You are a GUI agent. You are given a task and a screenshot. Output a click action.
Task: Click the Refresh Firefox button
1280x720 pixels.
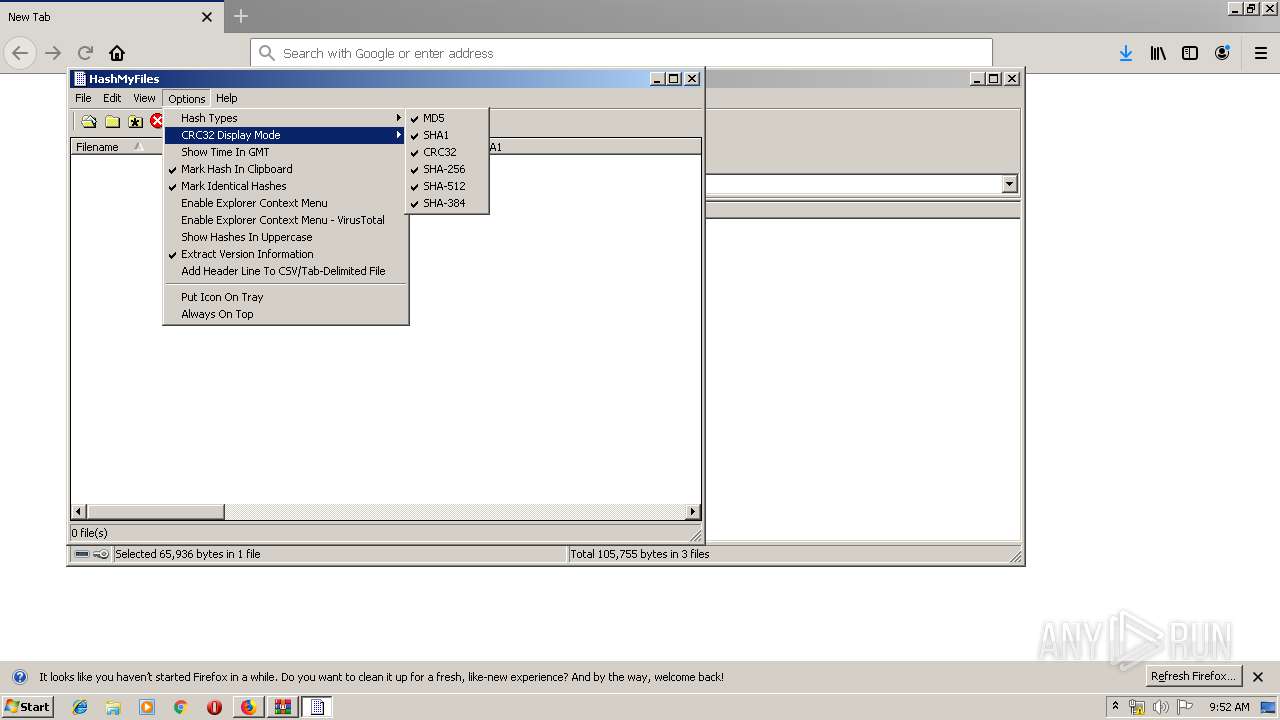(1193, 677)
